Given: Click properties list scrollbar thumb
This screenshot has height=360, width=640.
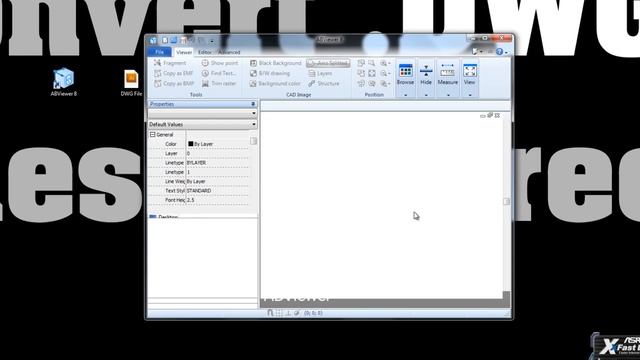Looking at the screenshot, I should 253,141.
